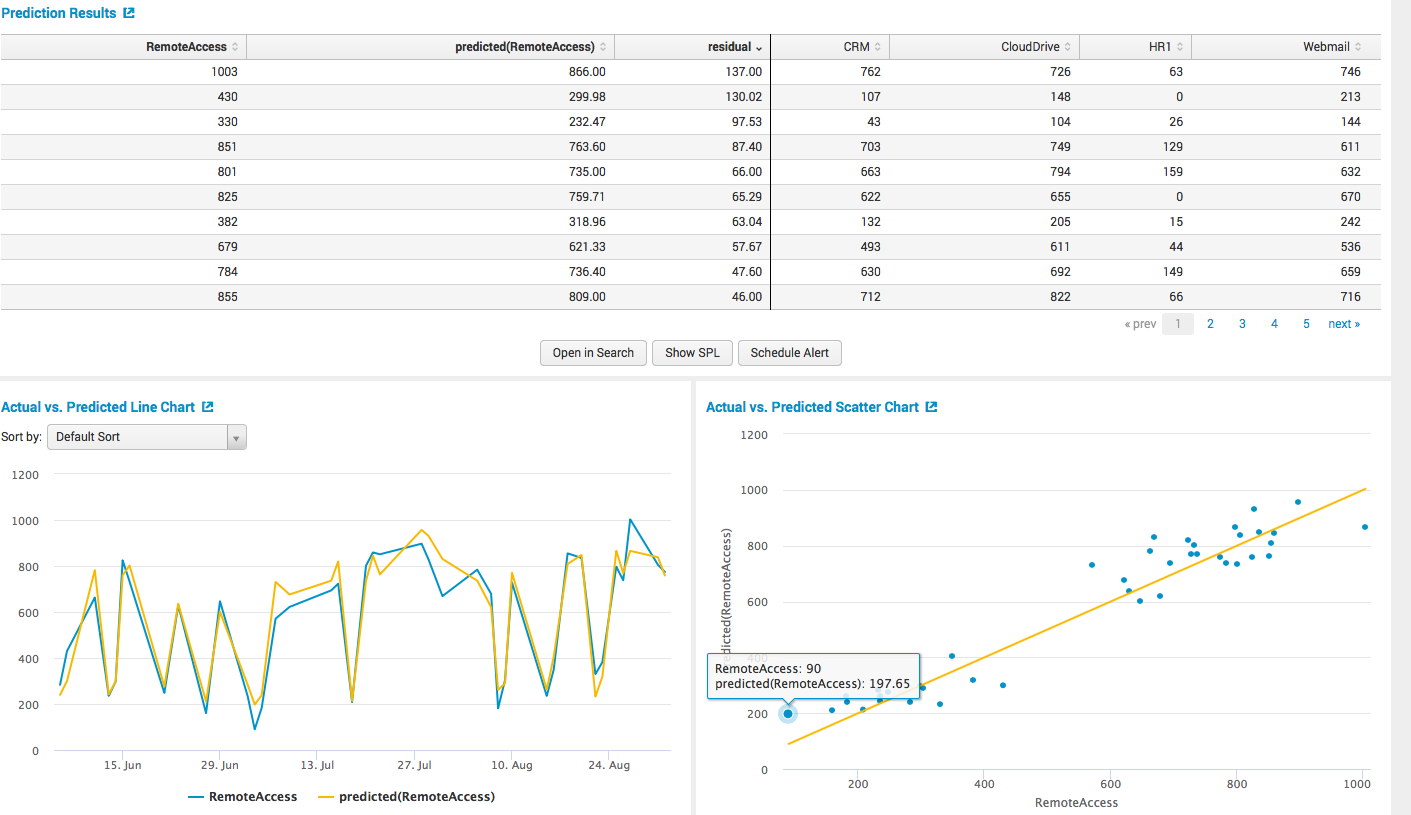Open Actual vs. Predicted Line Chart externally
Screen dimensions: 1411x815
point(207,407)
